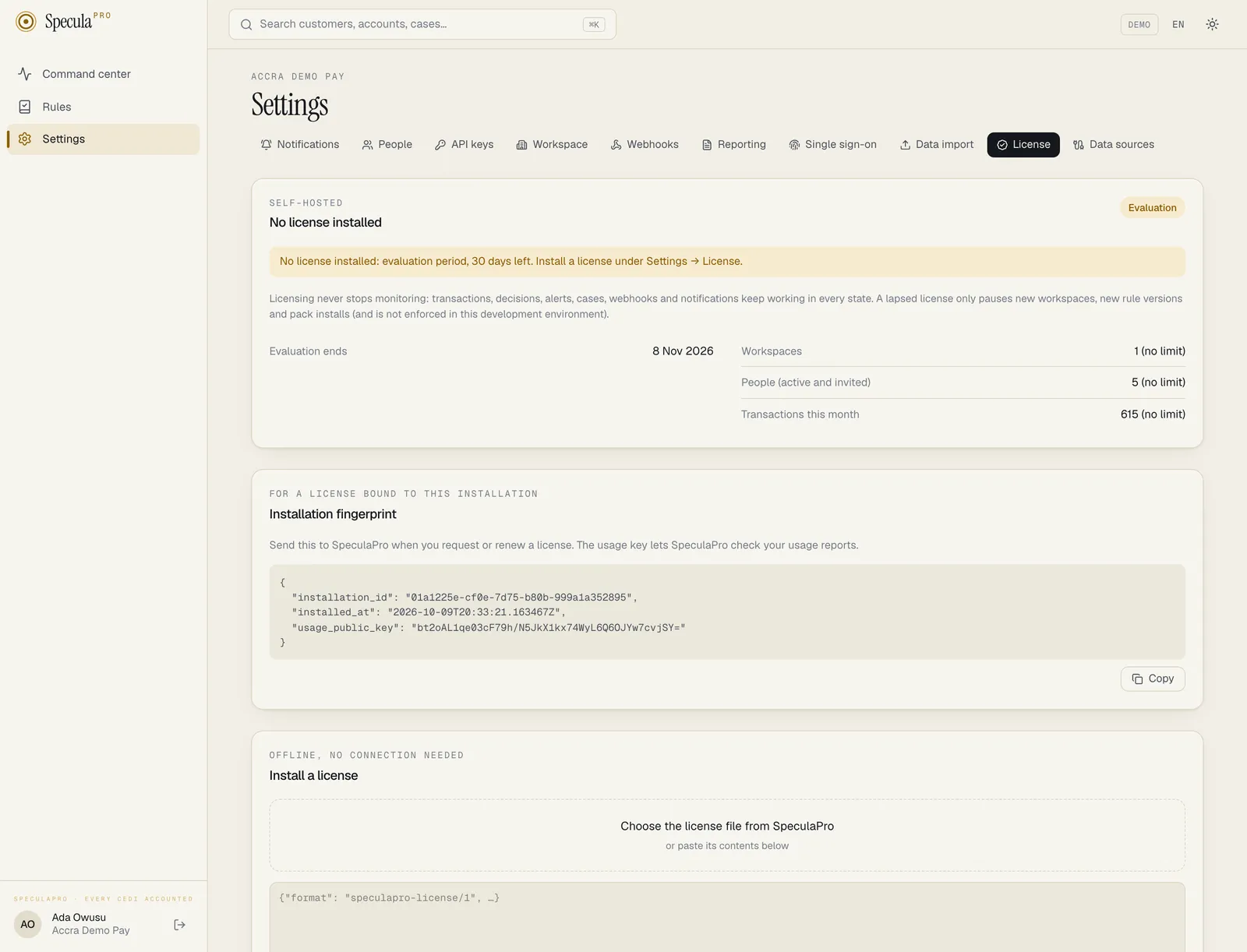Copy the installation fingerprint
1247x952 pixels.
(x=1153, y=679)
